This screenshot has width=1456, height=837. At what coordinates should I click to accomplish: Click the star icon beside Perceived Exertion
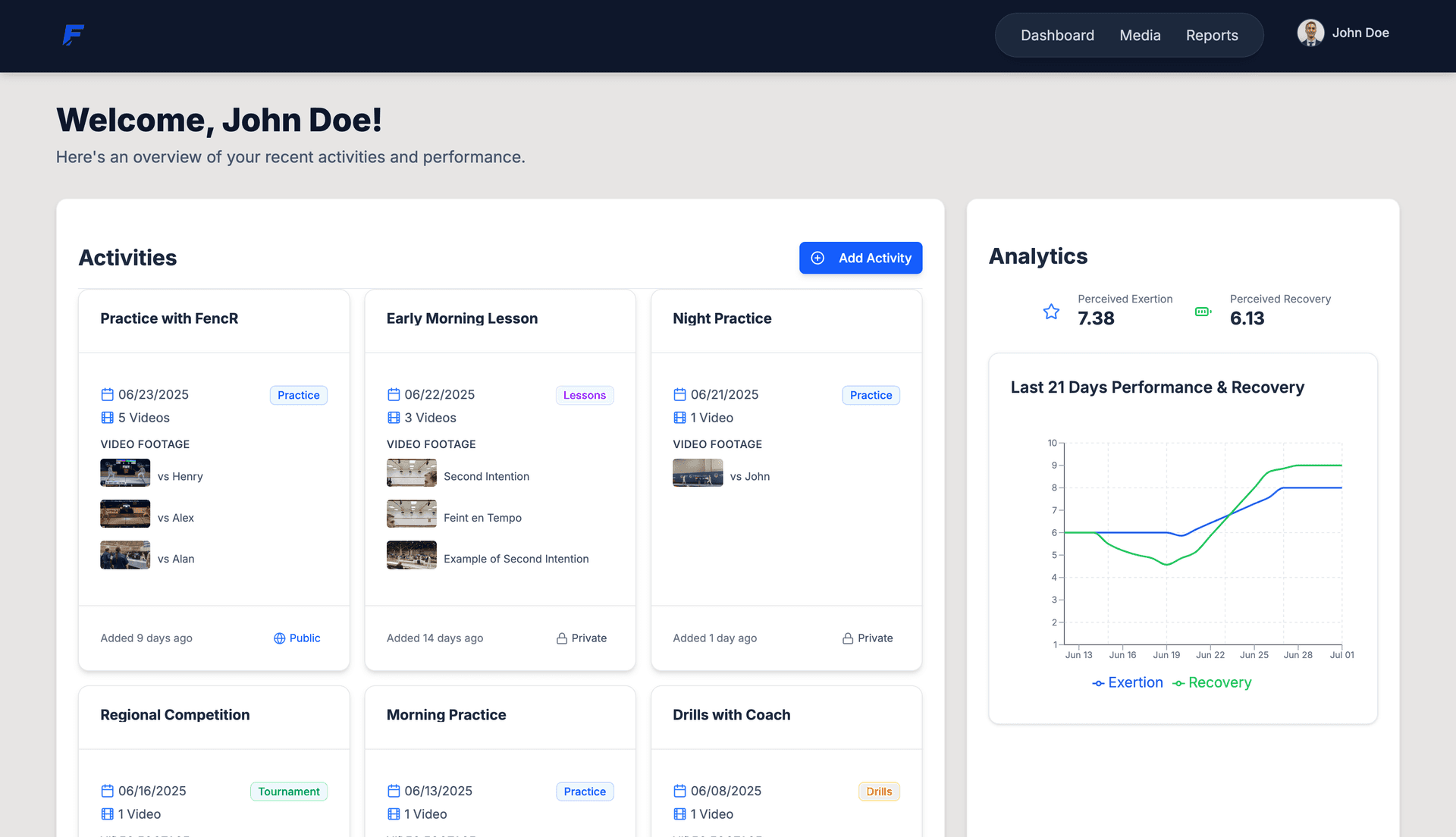pyautogui.click(x=1051, y=311)
